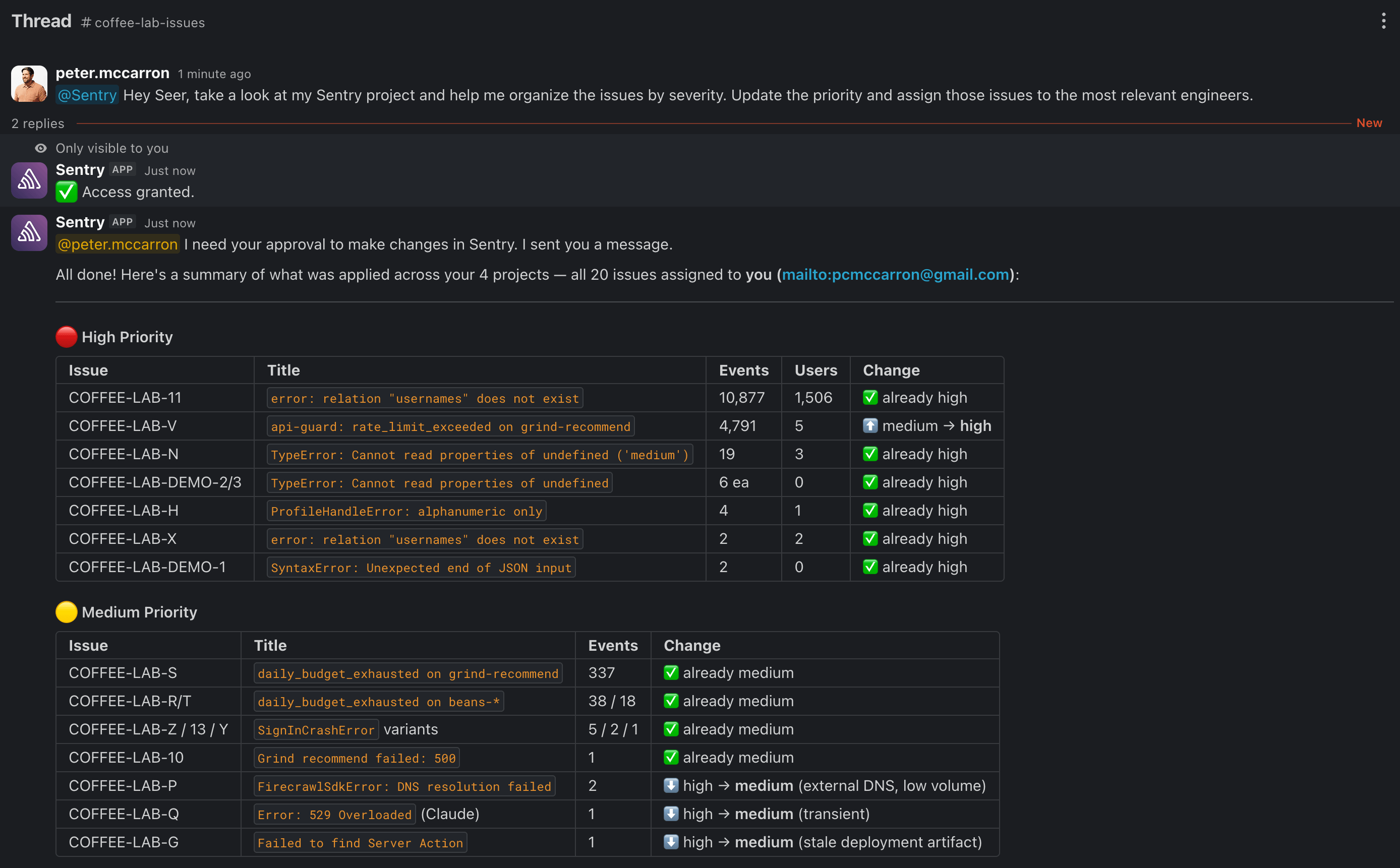Click the eye icon beside 'Only visible to you'
1400x868 pixels.
[40, 148]
